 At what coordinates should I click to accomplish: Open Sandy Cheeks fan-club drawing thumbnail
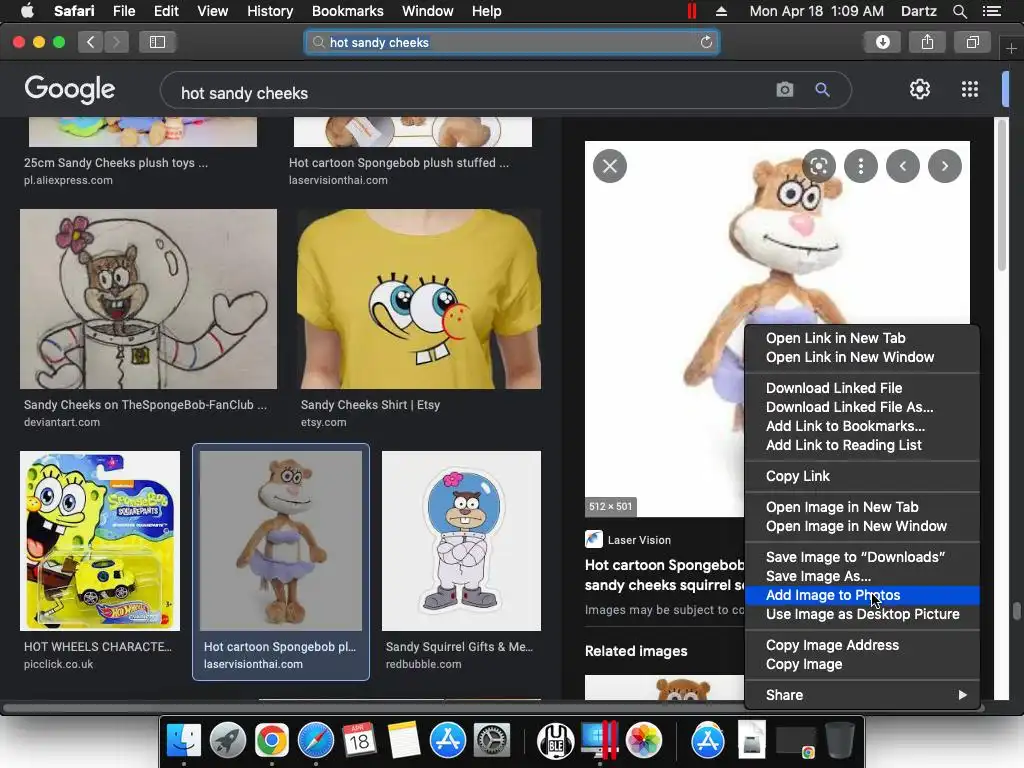click(x=148, y=299)
